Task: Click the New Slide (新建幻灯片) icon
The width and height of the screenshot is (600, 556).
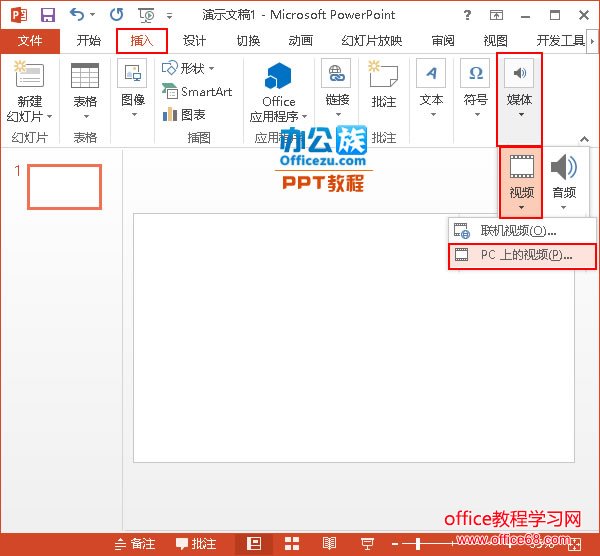Action: tap(30, 77)
